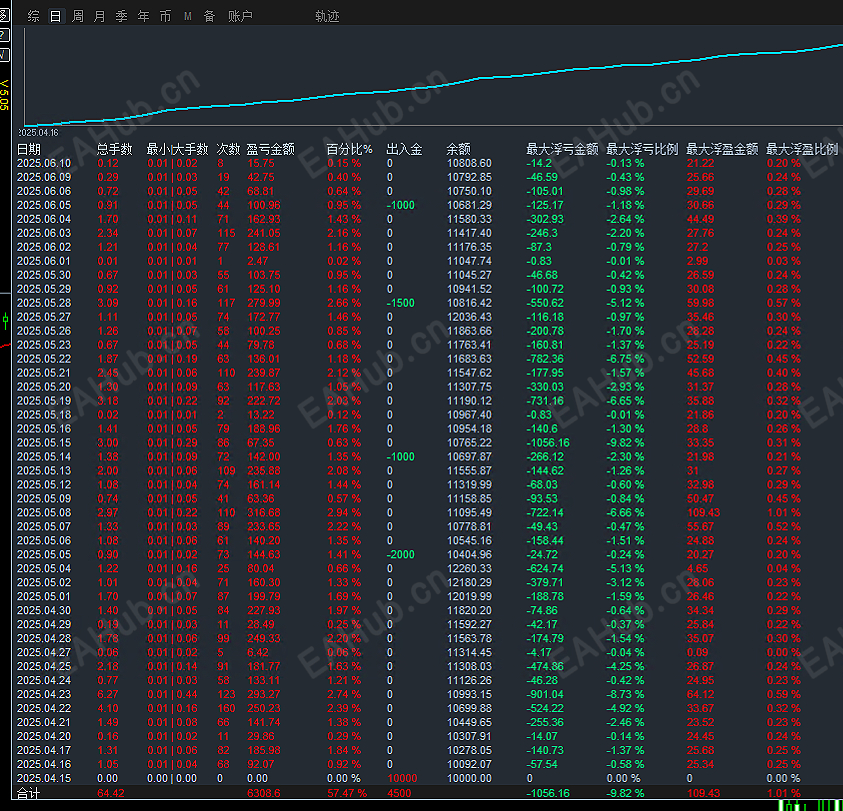The width and height of the screenshot is (843, 811).
Task: Click floating profit 0.09 on 2025.04.27
Action: click(x=697, y=652)
